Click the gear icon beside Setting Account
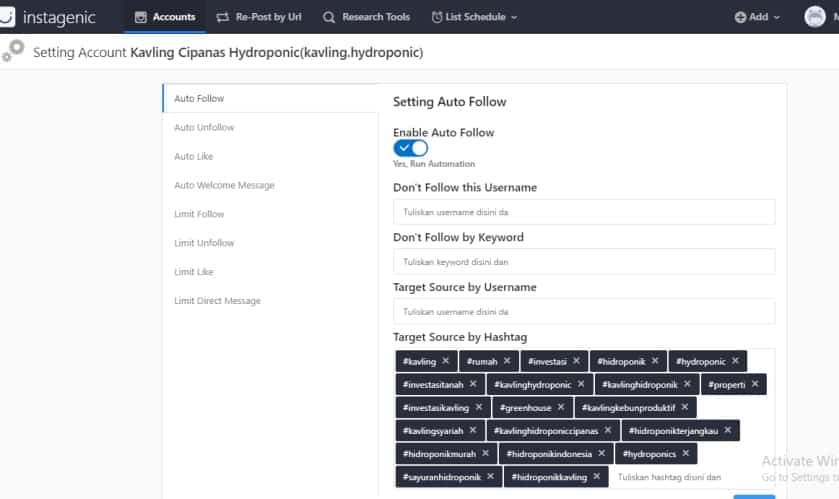This screenshot has height=499, width=839. click(x=13, y=51)
